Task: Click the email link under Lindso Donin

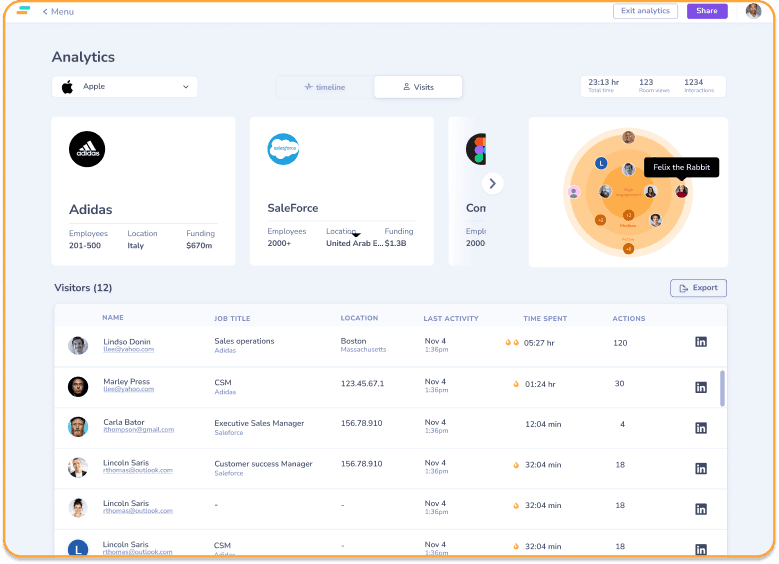Action: pos(129,349)
